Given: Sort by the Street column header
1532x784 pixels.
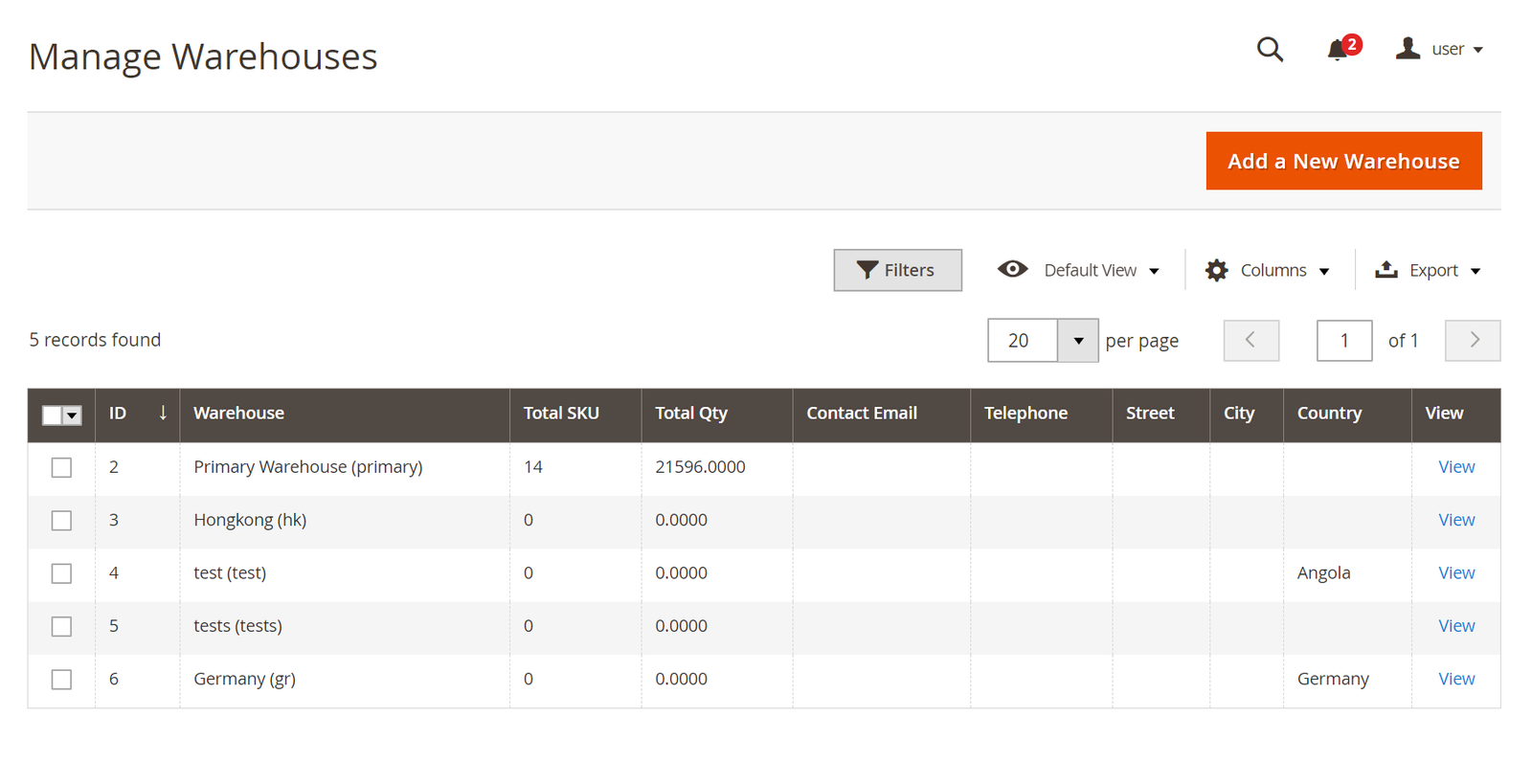Looking at the screenshot, I should pyautogui.click(x=1161, y=414).
